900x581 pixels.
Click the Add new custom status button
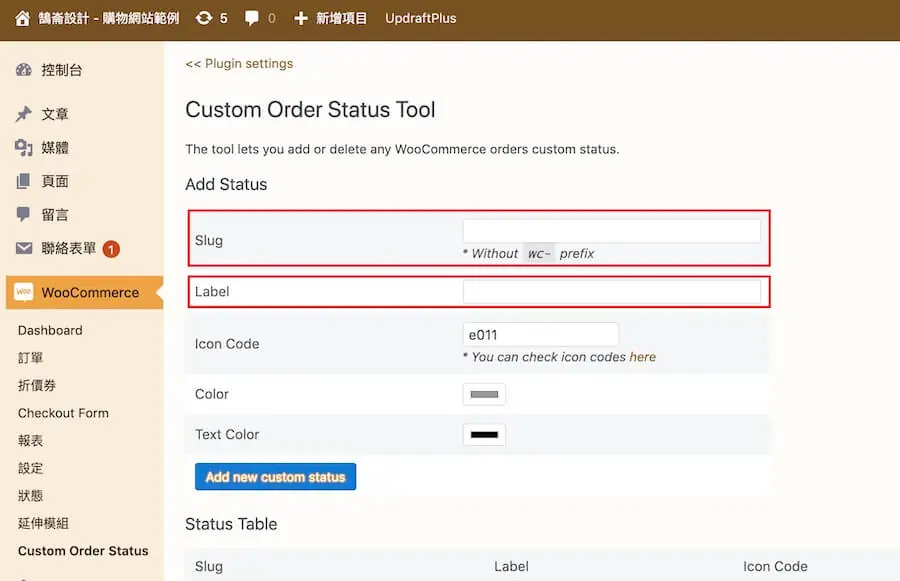pyautogui.click(x=276, y=477)
